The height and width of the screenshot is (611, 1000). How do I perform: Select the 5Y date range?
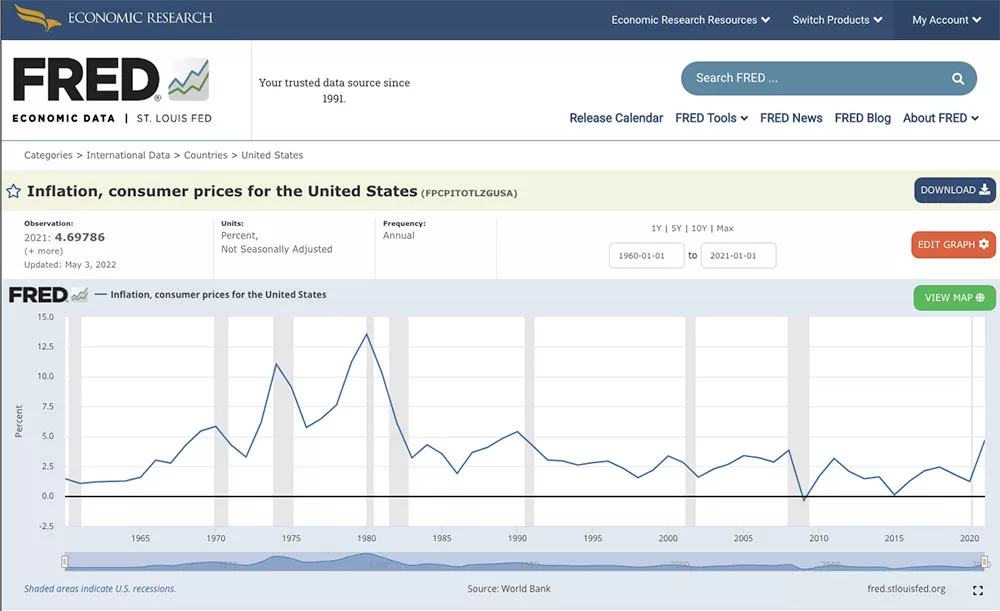pyautogui.click(x=676, y=228)
